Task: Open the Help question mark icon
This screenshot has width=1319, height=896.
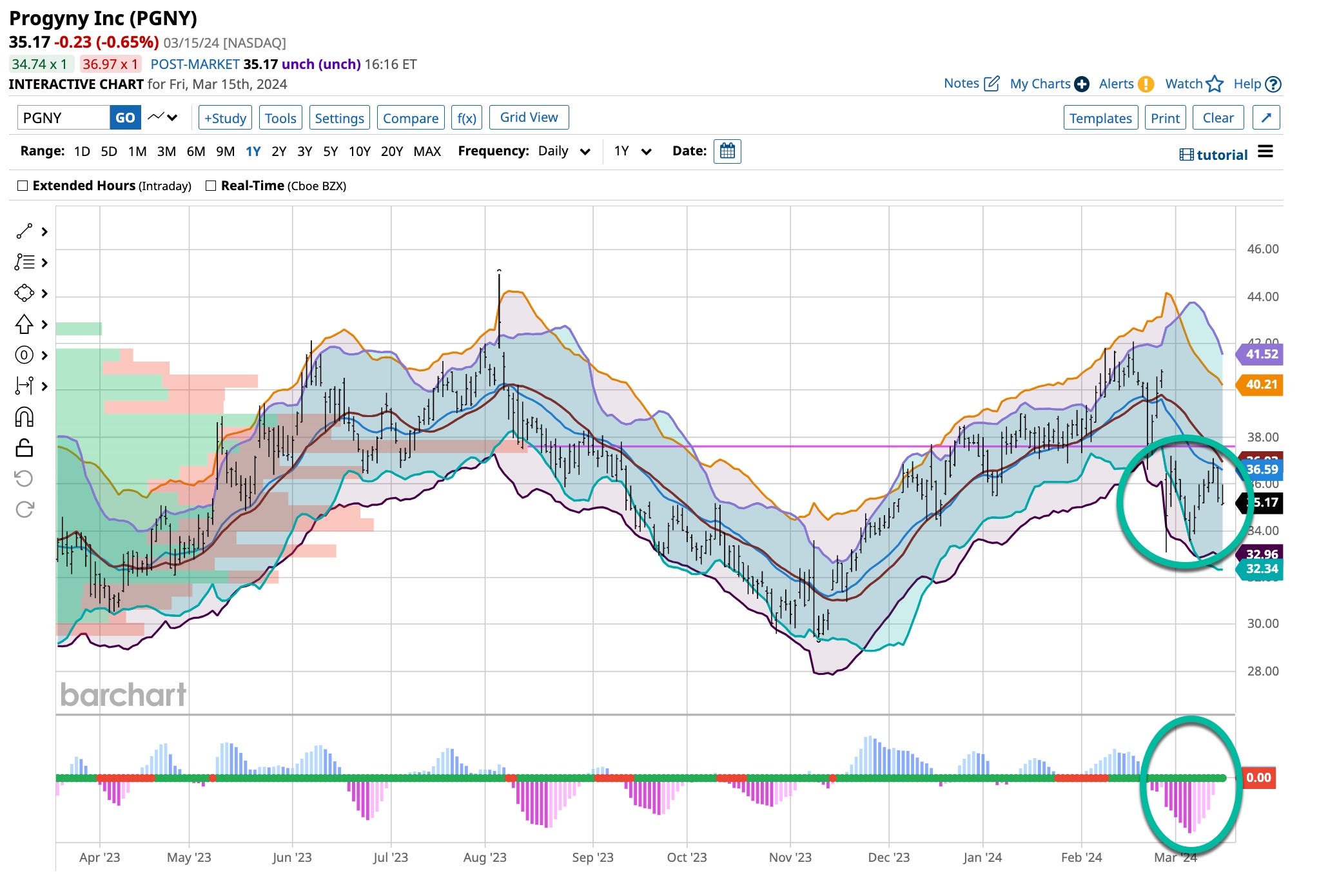Action: (x=1273, y=84)
